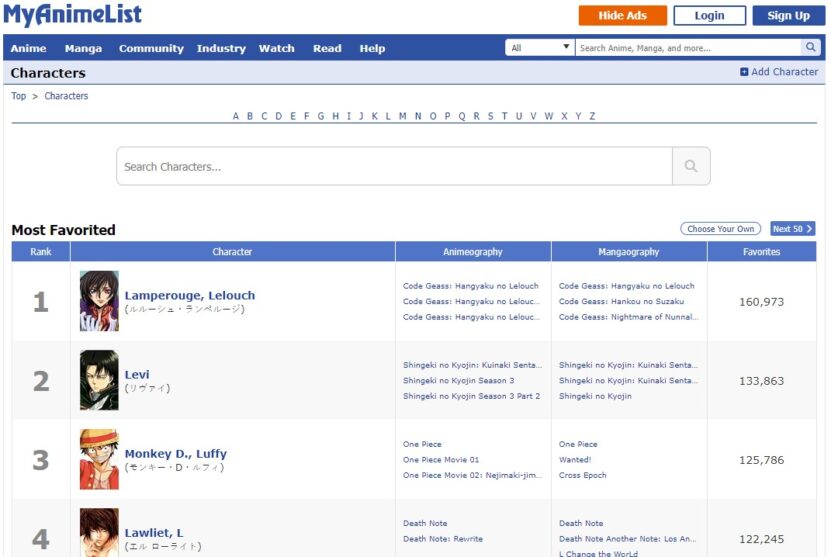The image size is (831, 557).
Task: Open Monkey D. Luffy's portrait image
Action: point(99,460)
